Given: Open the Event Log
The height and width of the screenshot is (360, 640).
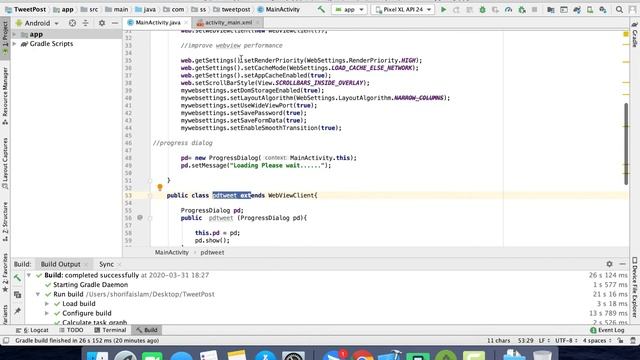Looking at the screenshot, I should 607,330.
